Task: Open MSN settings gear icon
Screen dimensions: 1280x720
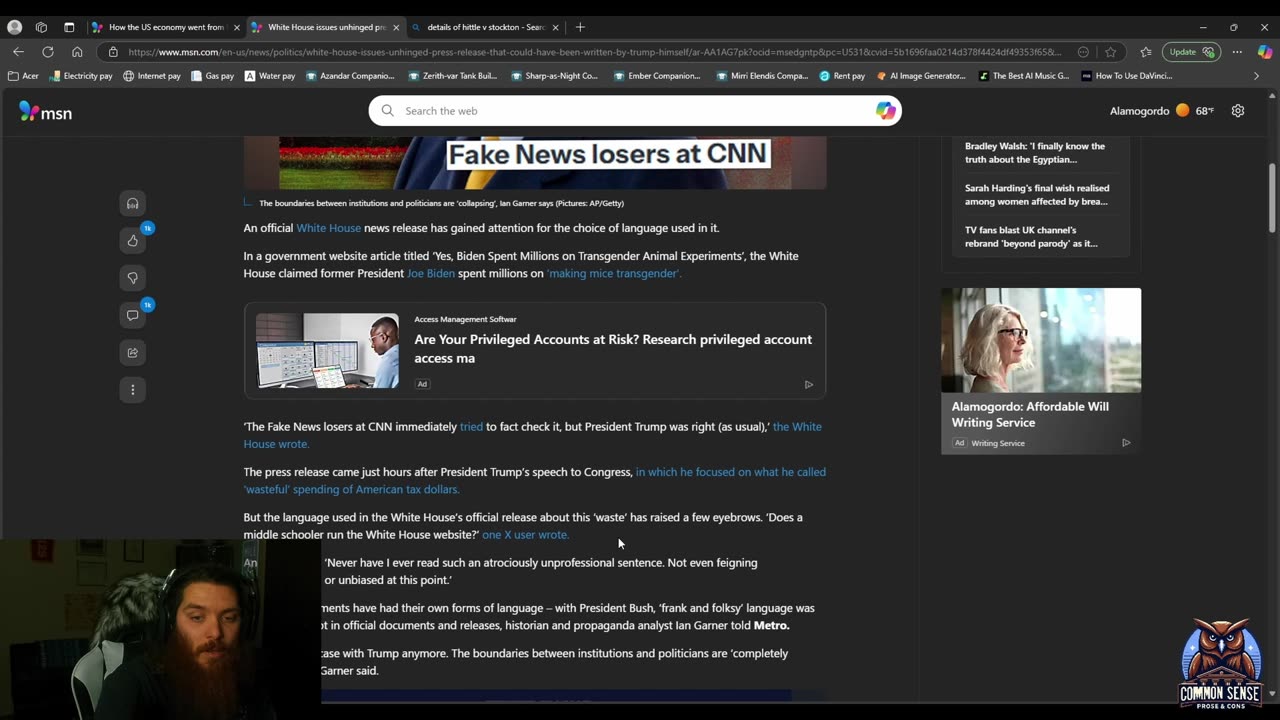Action: pos(1238,111)
